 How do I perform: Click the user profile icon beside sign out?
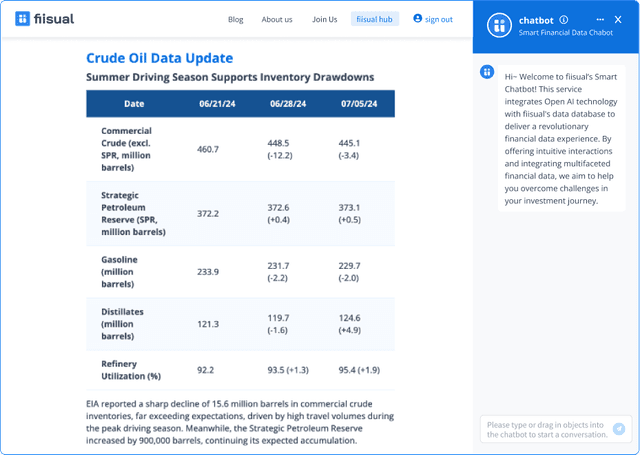coord(418,19)
